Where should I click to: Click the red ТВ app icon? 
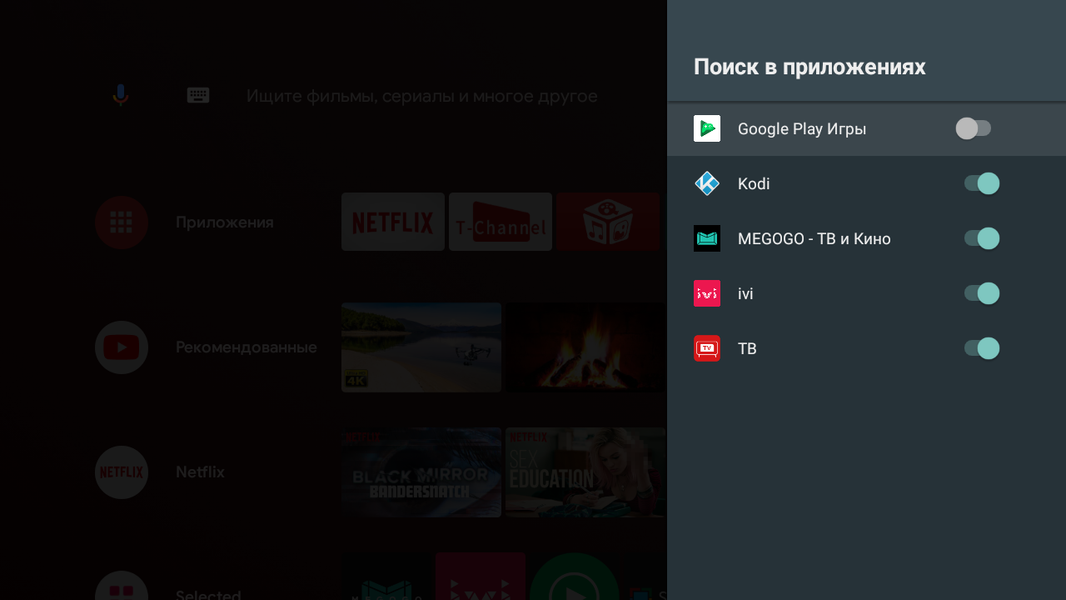click(707, 349)
